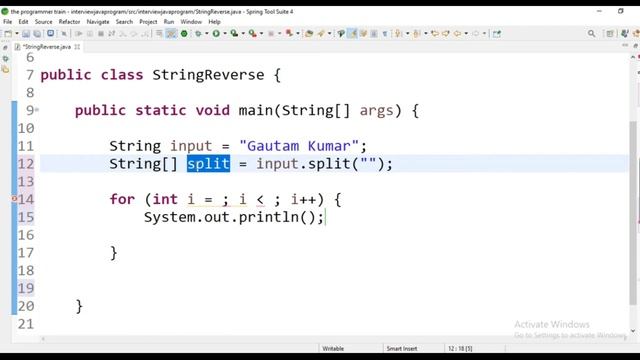Click the Previous Annotation icon
640x360 pixels.
point(416,33)
